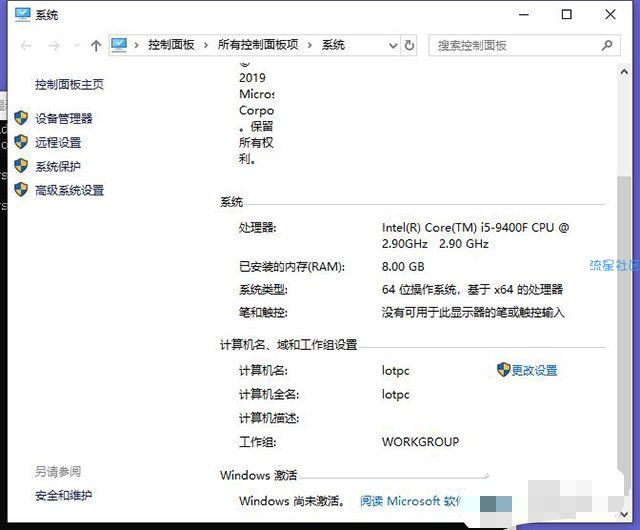This screenshot has width=640, height=530.
Task: Expand chevron after 所有控制面板项 breadcrumb
Action: click(x=310, y=45)
